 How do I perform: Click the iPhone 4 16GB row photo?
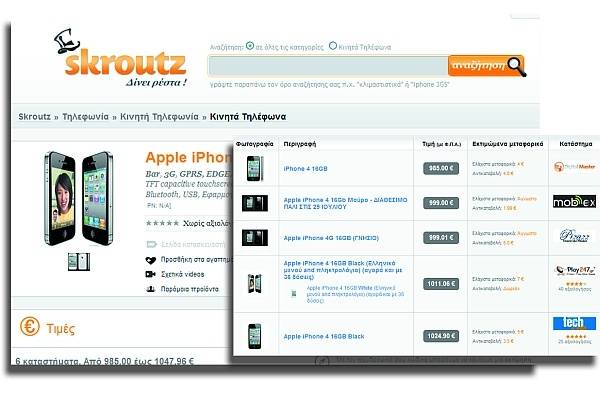pos(255,168)
